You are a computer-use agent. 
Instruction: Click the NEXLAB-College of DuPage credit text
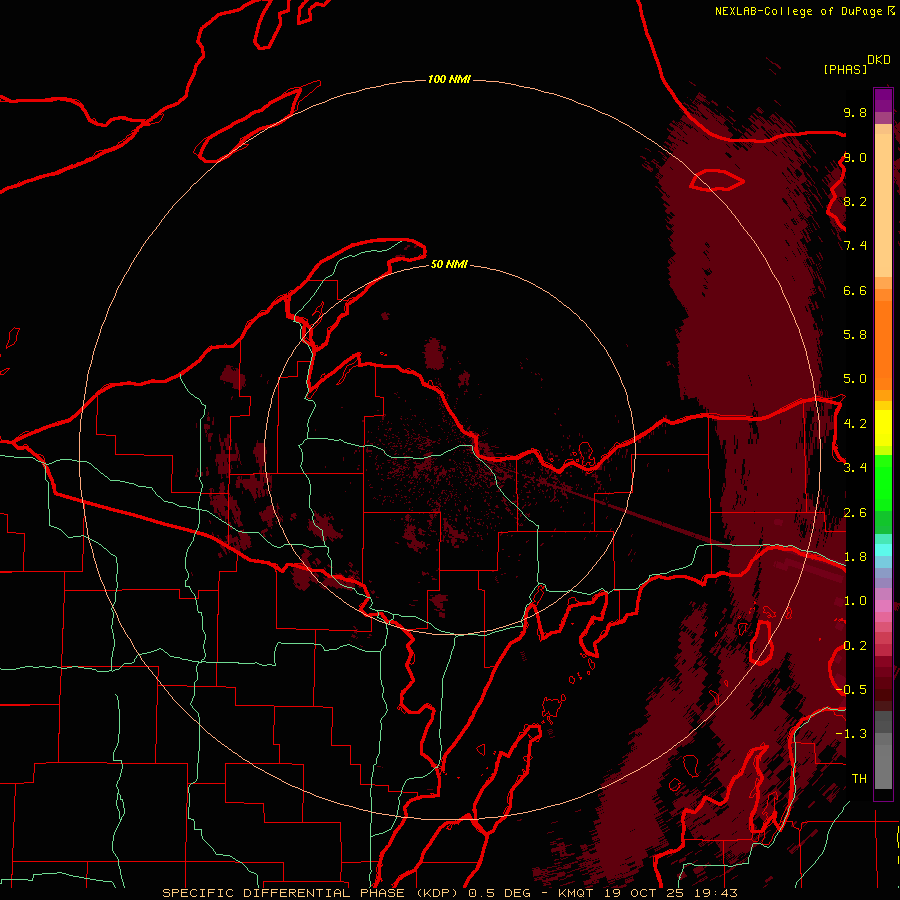(804, 11)
